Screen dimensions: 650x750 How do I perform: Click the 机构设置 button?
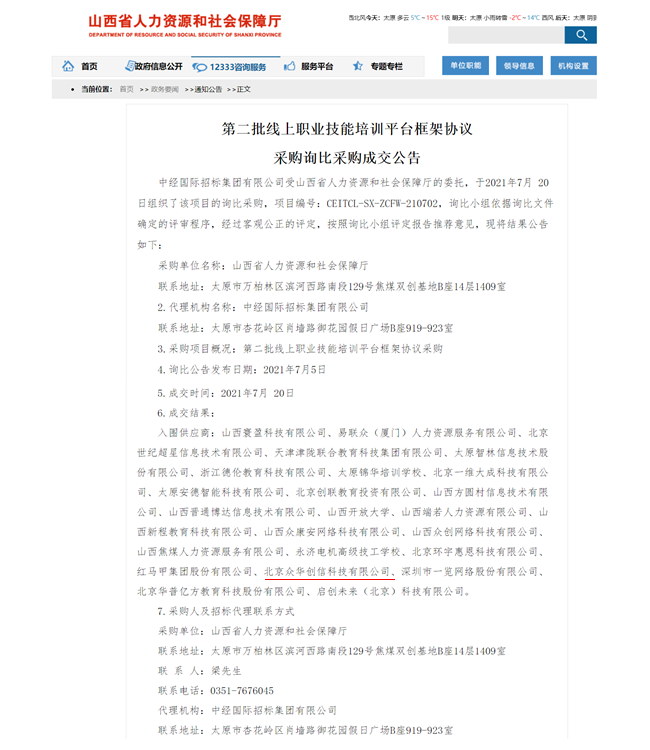pyautogui.click(x=573, y=66)
